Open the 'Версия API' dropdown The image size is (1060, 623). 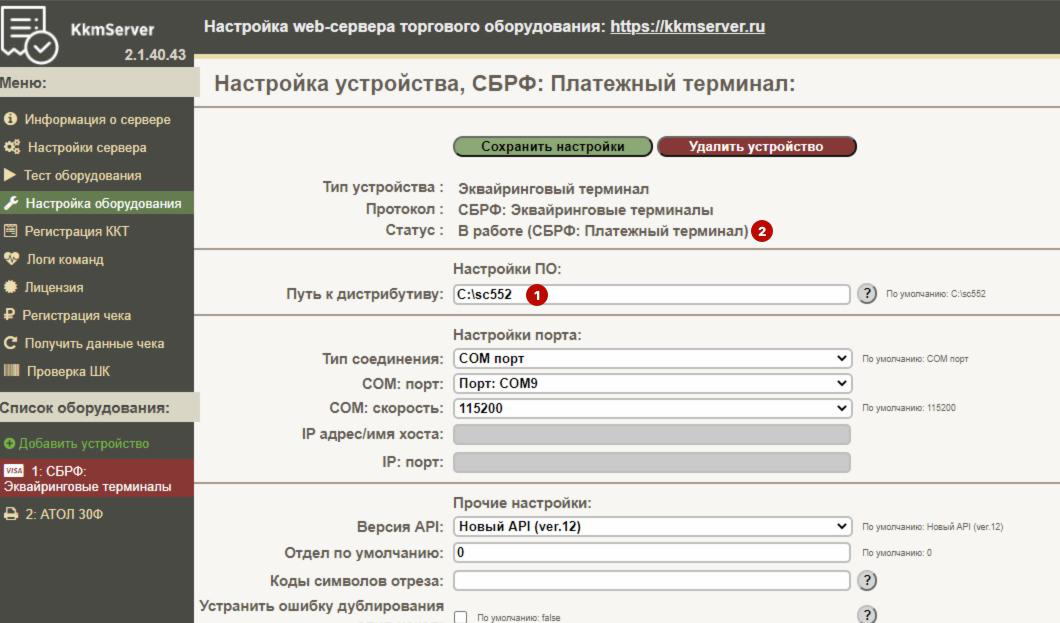[x=652, y=526]
